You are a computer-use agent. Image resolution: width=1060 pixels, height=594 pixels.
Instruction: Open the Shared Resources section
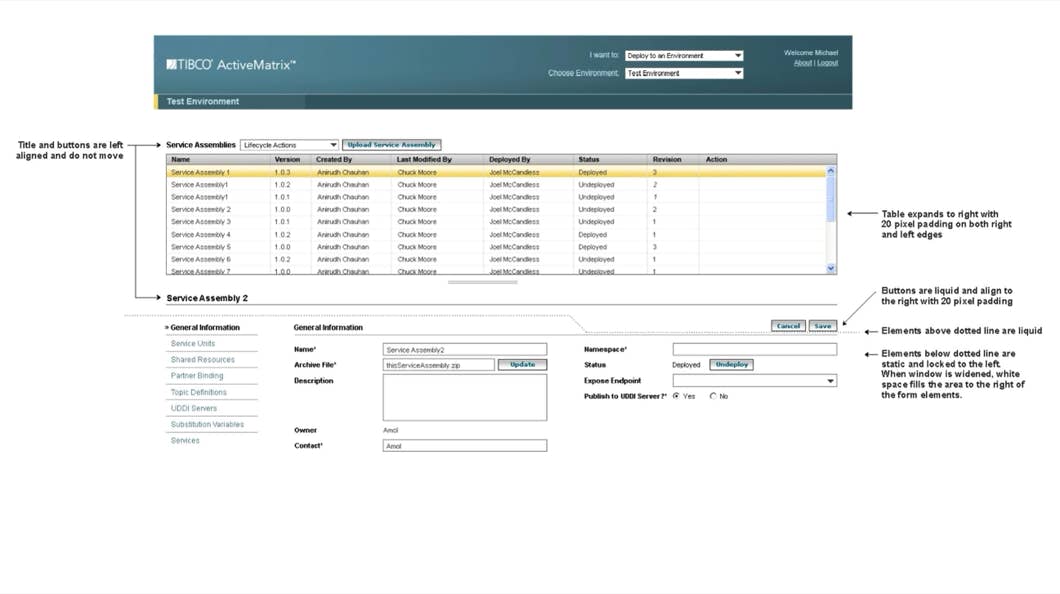tap(202, 360)
